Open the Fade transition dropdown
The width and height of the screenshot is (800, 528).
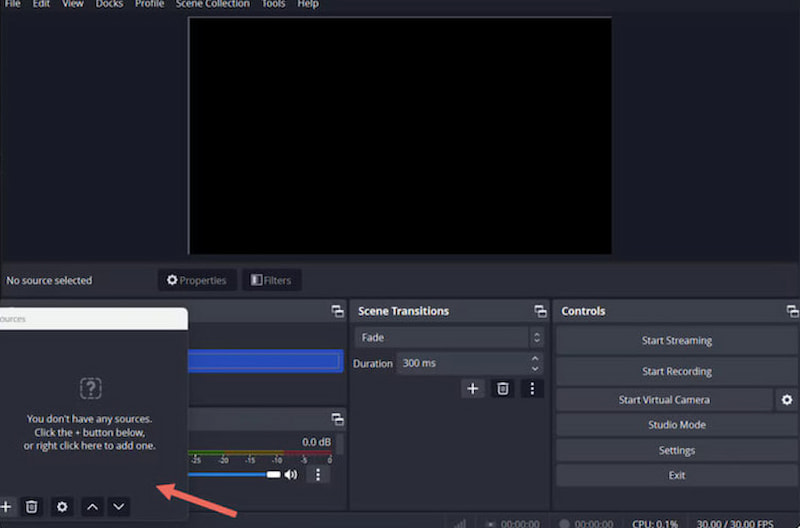coord(449,337)
